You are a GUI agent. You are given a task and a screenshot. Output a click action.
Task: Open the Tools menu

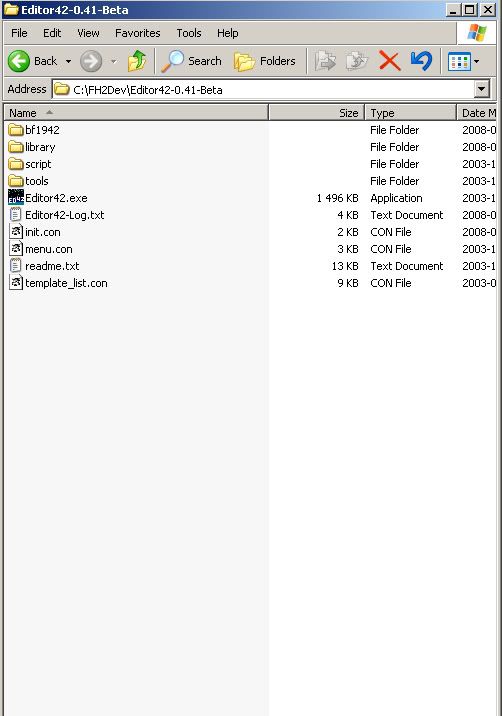189,33
